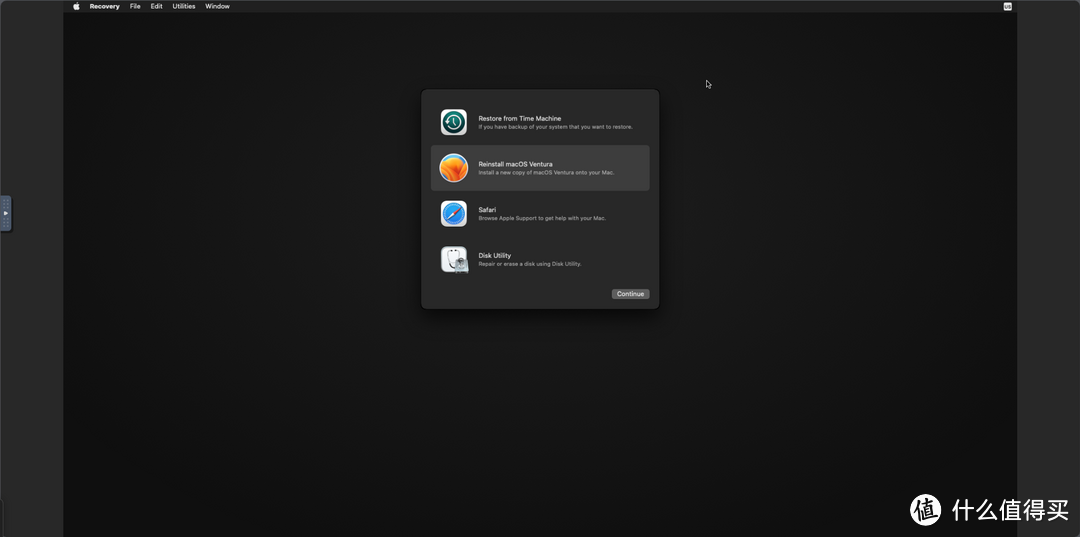The image size is (1080, 537).
Task: Click the Safari compass icon
Action: click(454, 213)
